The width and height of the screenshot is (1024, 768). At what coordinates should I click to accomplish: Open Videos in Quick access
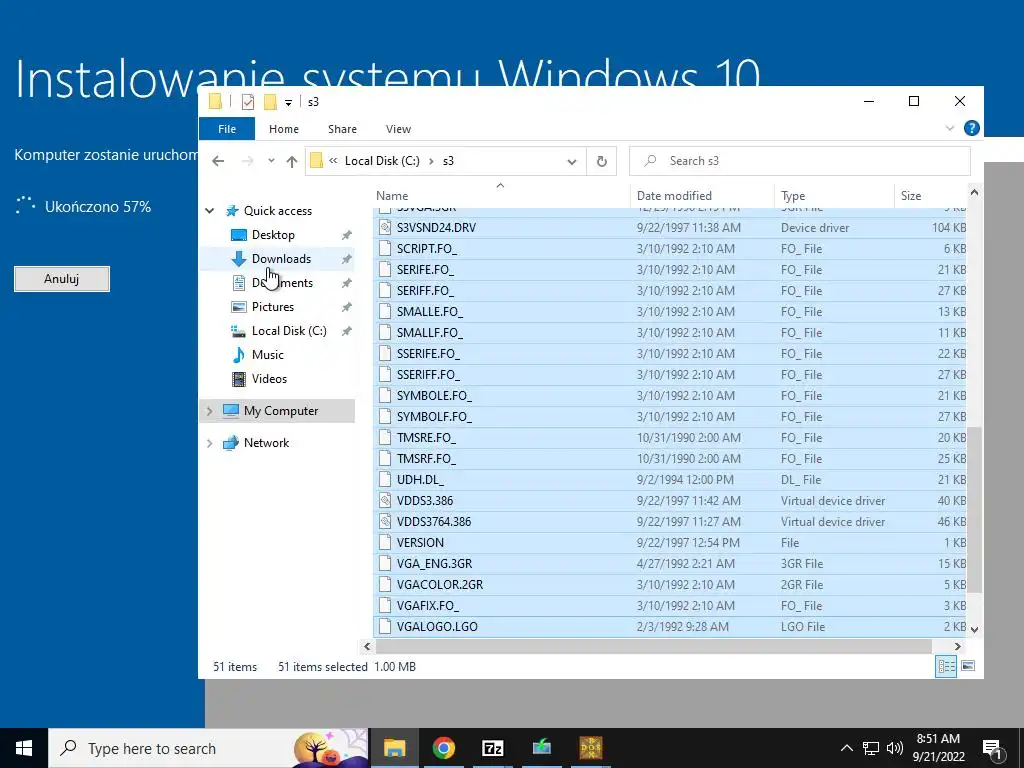(269, 379)
